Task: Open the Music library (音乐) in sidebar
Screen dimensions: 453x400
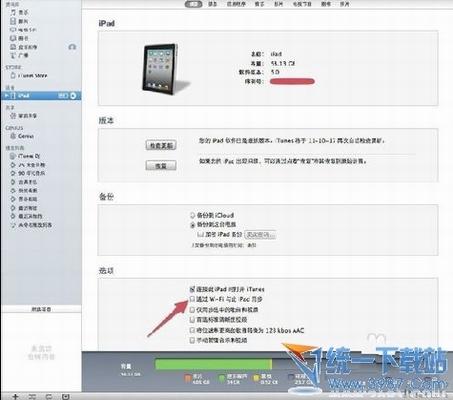Action: click(23, 12)
